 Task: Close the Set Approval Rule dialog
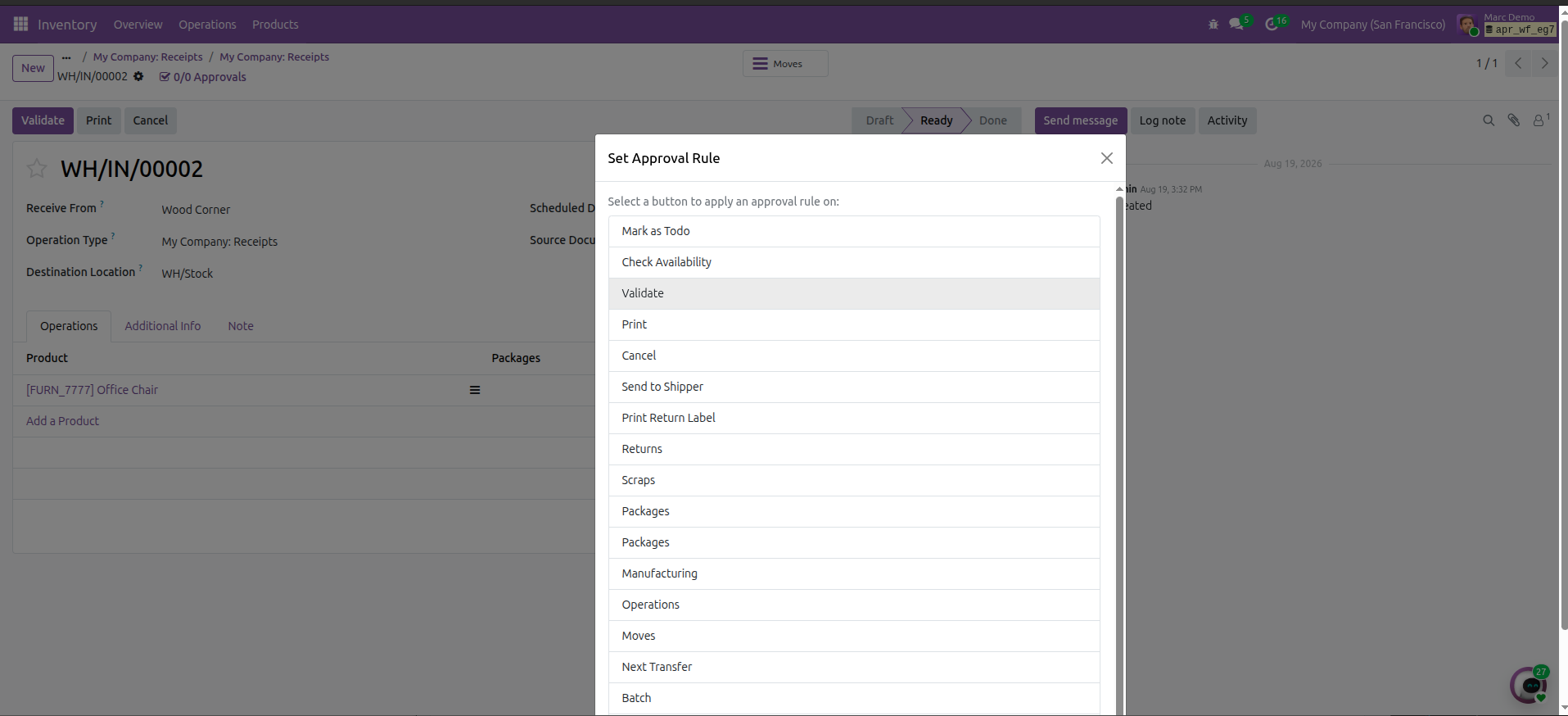[1106, 158]
